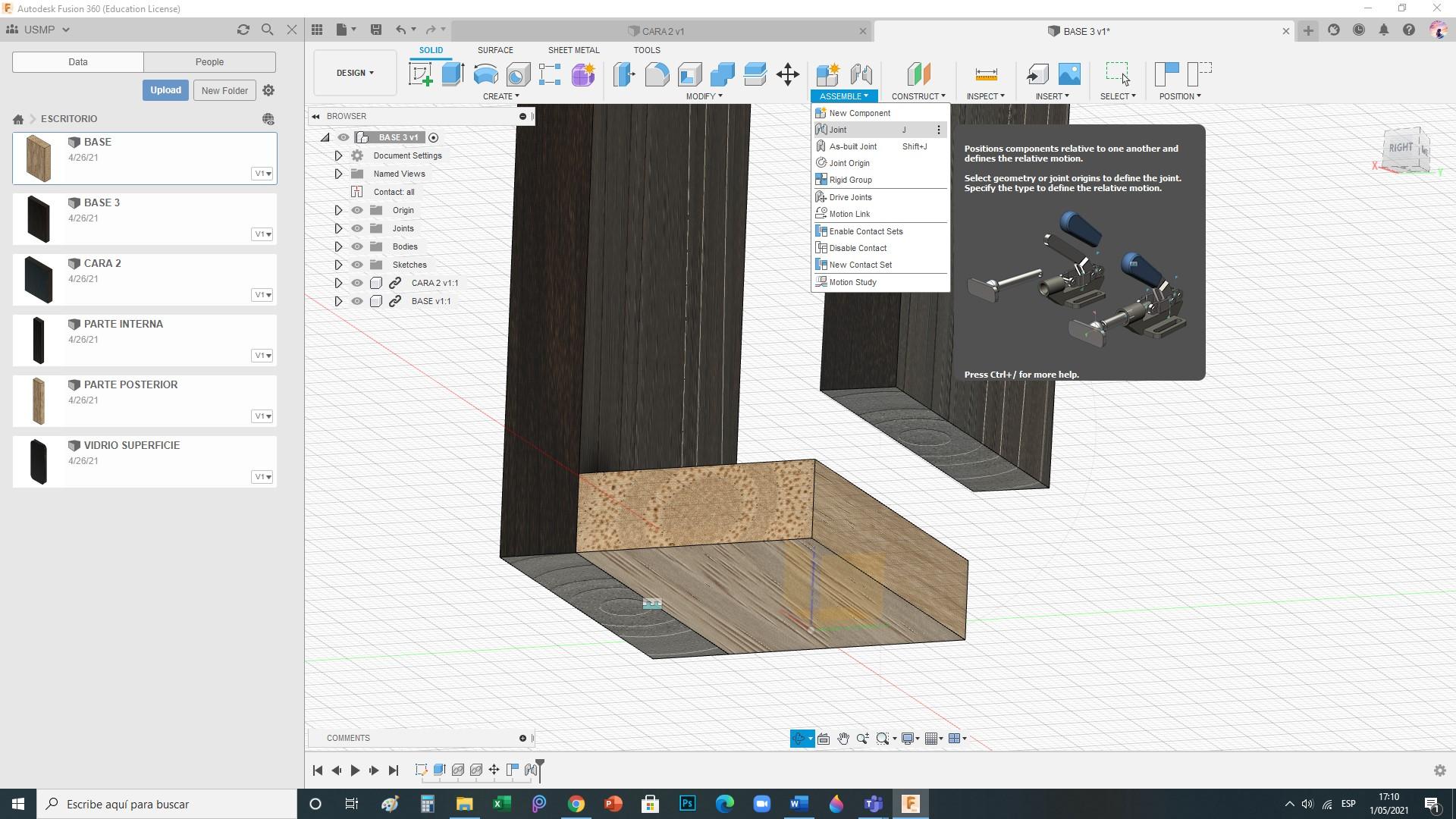The width and height of the screenshot is (1456, 819).
Task: Select the Move/Copy tool icon
Action: pyautogui.click(x=788, y=74)
